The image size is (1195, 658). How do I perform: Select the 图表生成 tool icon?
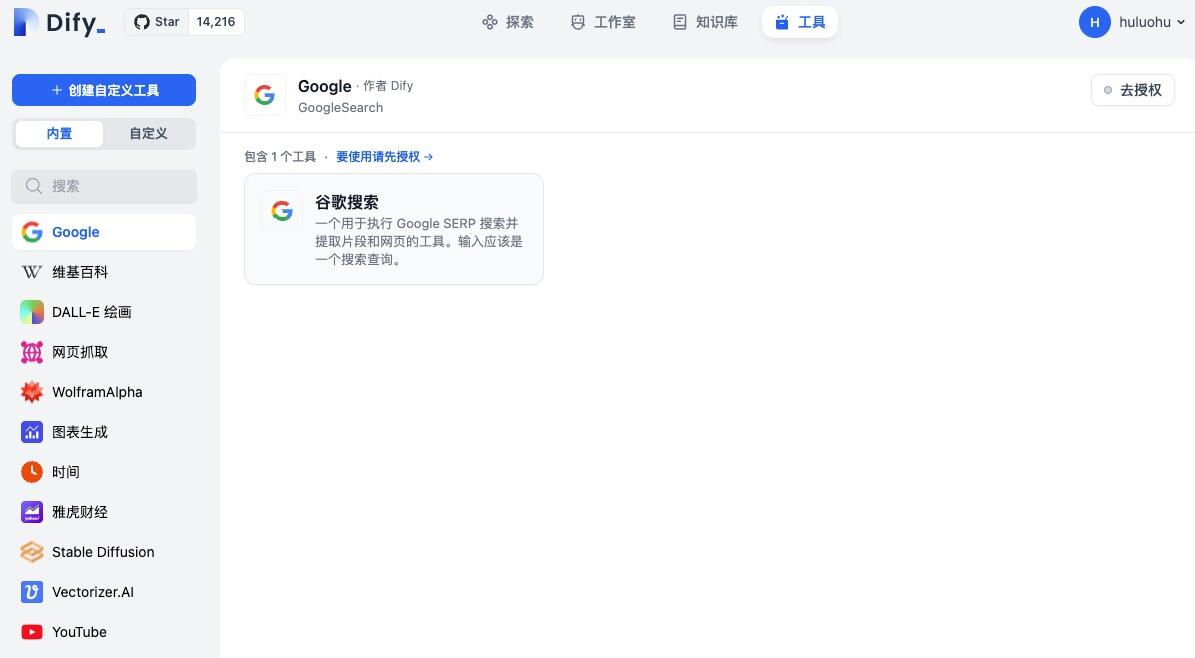click(31, 432)
